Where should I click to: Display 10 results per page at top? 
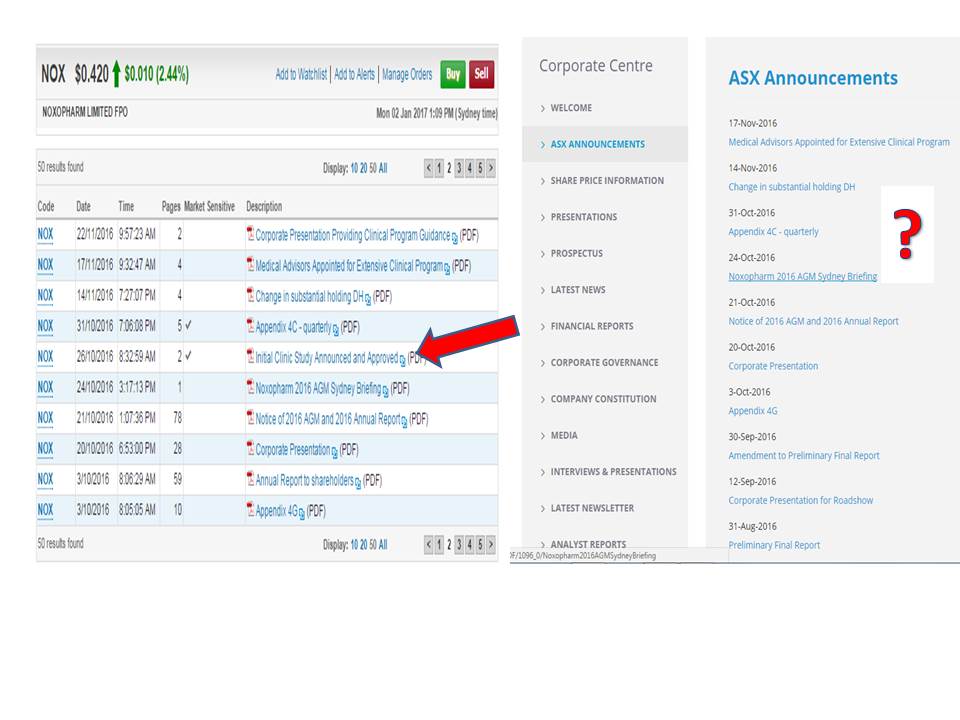354,168
